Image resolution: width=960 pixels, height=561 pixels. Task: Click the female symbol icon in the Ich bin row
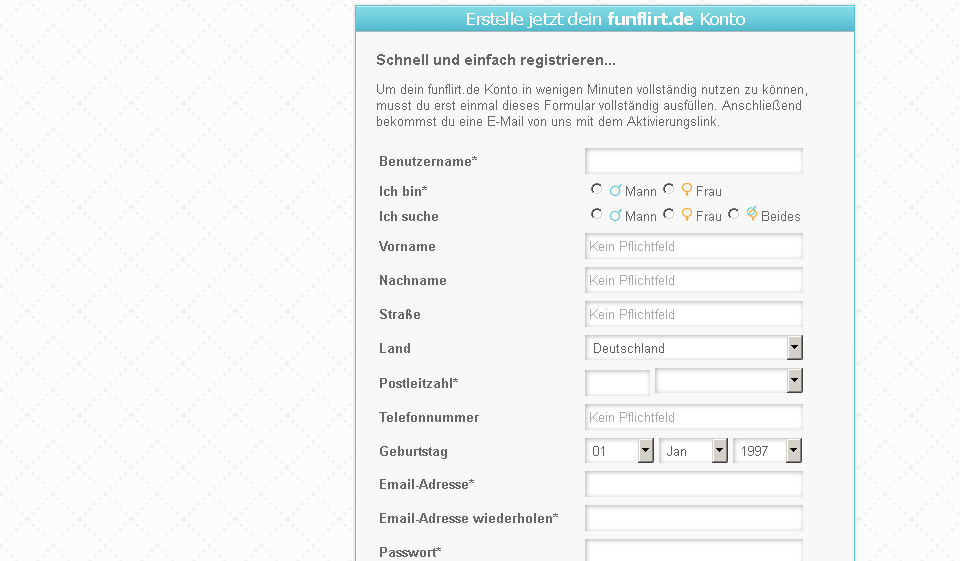pos(687,189)
